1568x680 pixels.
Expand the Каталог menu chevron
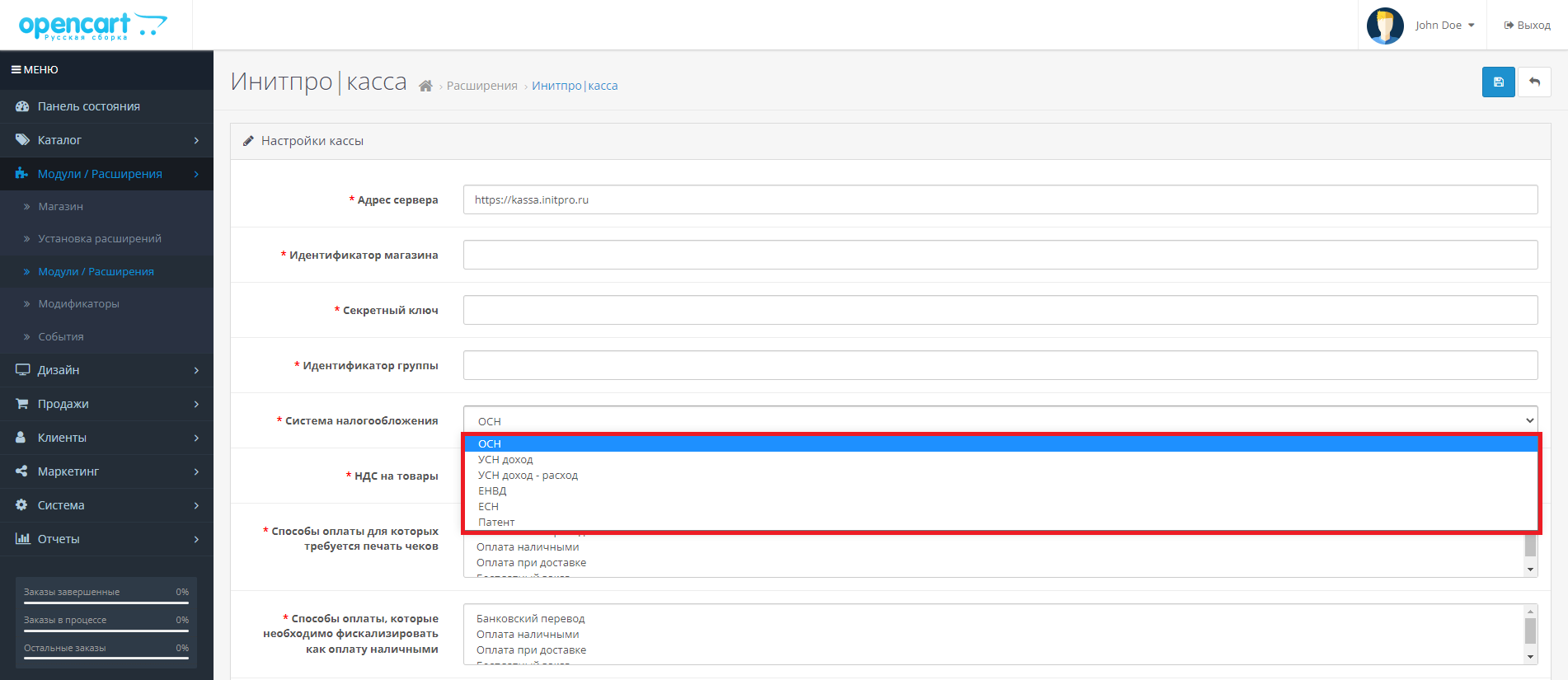tap(196, 141)
